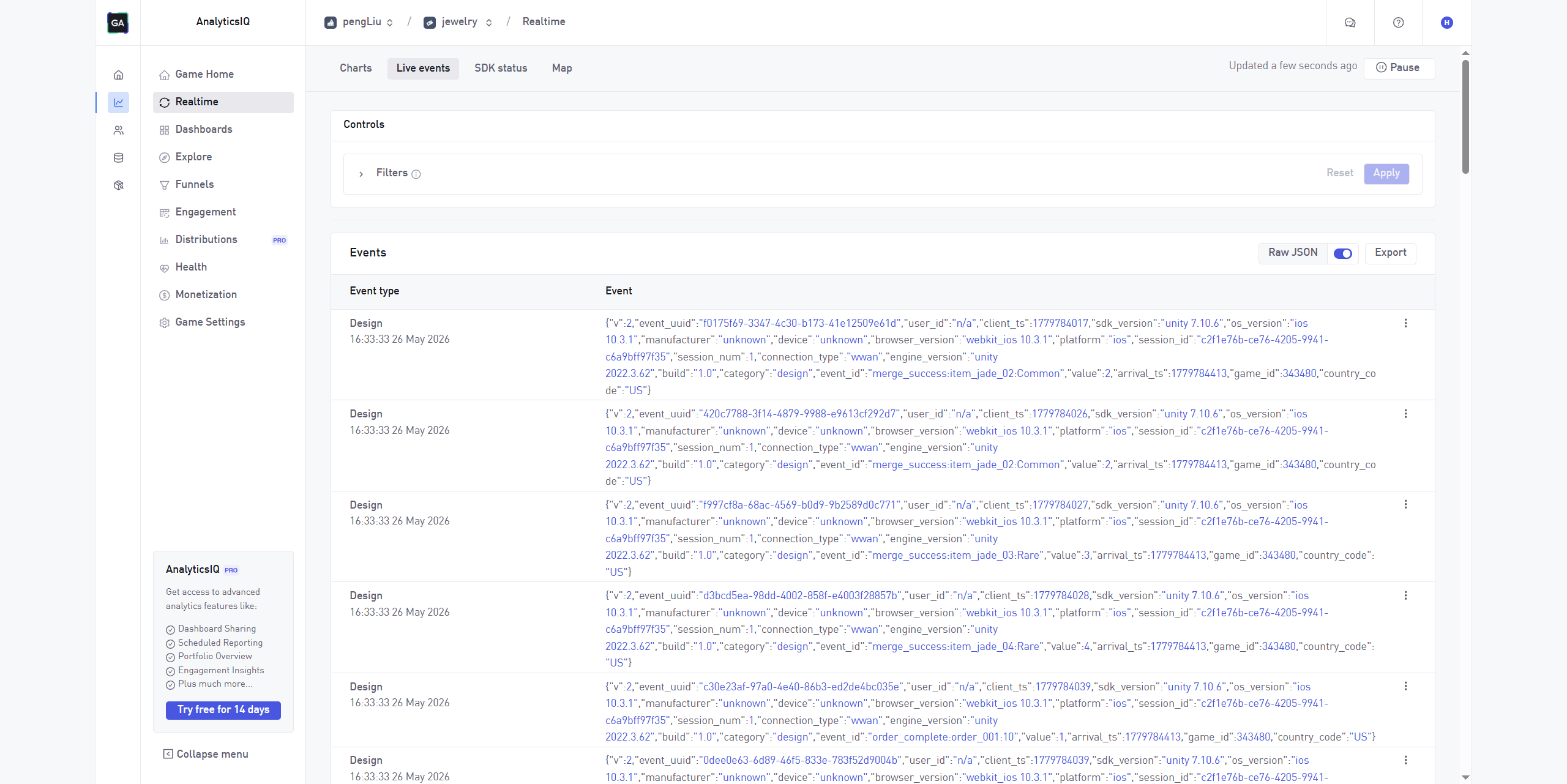Go to Game Home in sidebar
Screen dimensions: 1567x784
pyautogui.click(x=223, y=75)
